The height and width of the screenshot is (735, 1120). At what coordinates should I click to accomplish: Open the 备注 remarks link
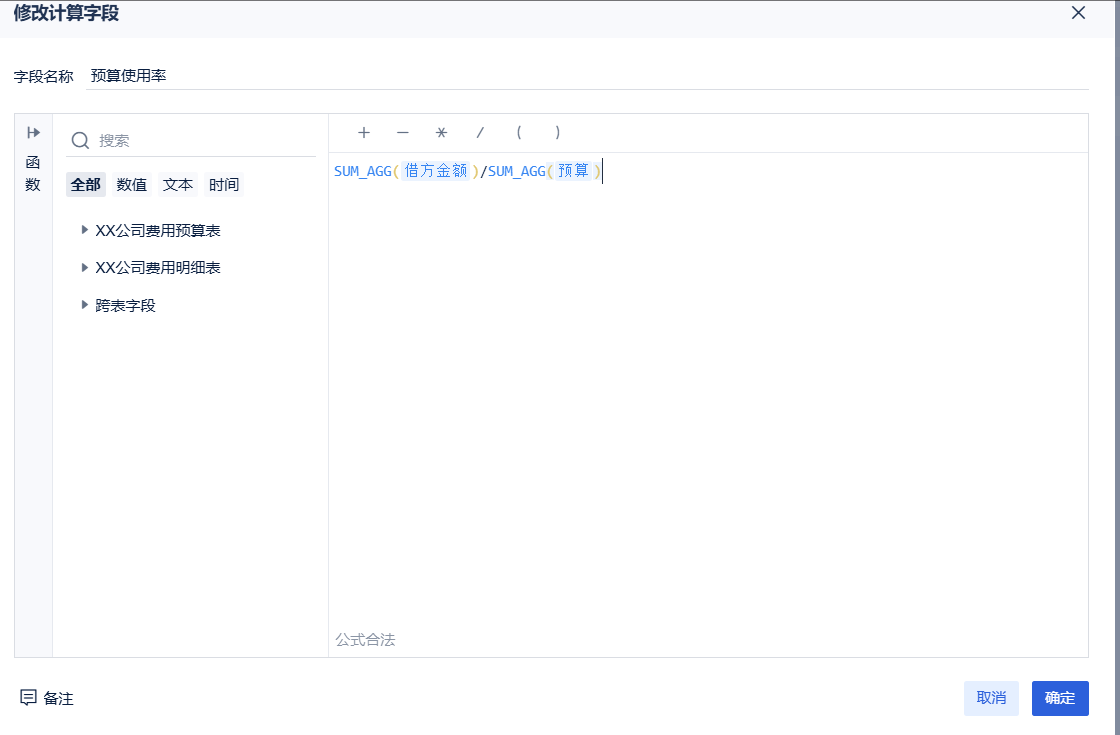click(59, 699)
